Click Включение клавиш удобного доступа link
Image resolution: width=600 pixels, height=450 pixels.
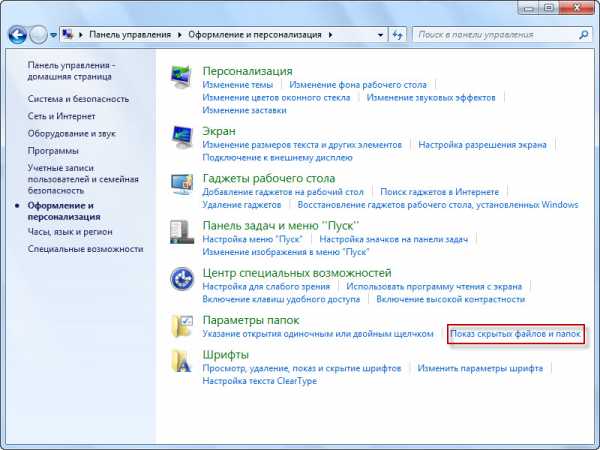point(281,299)
